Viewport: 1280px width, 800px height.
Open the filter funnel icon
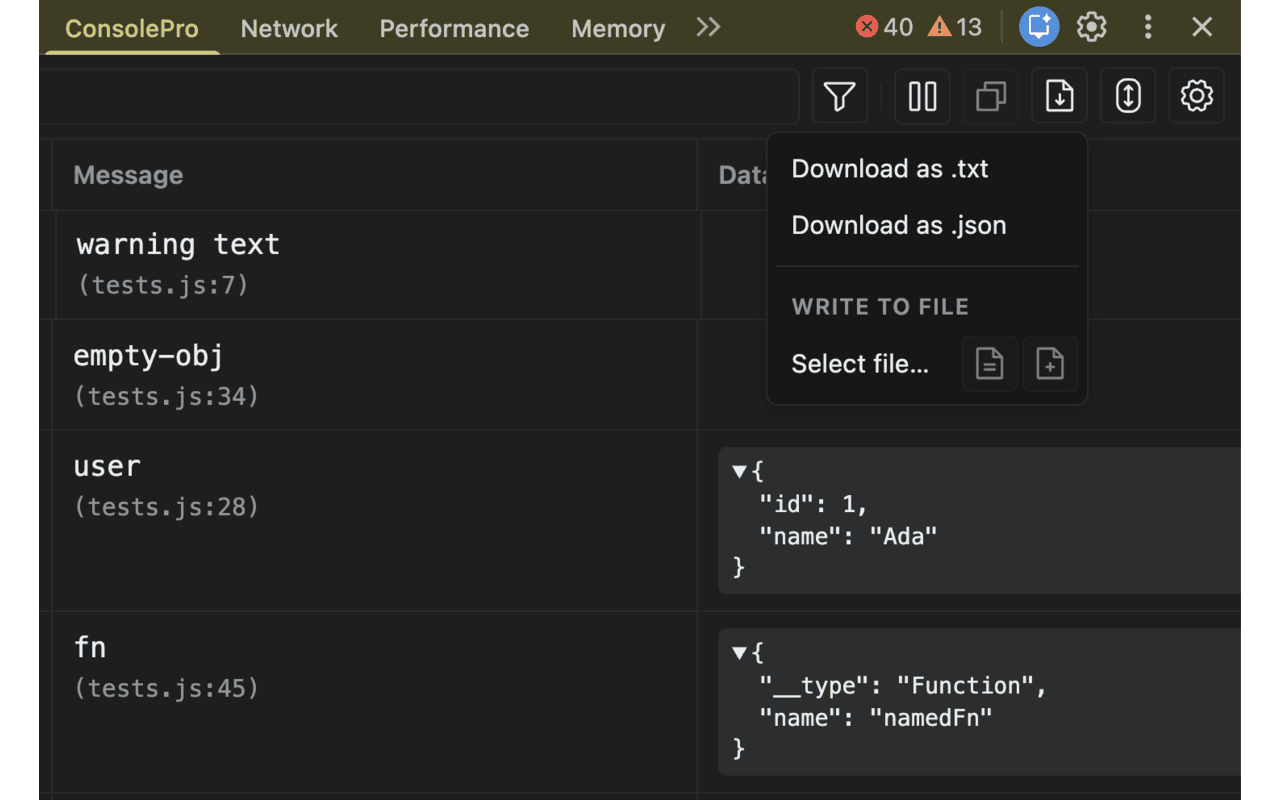click(x=840, y=97)
